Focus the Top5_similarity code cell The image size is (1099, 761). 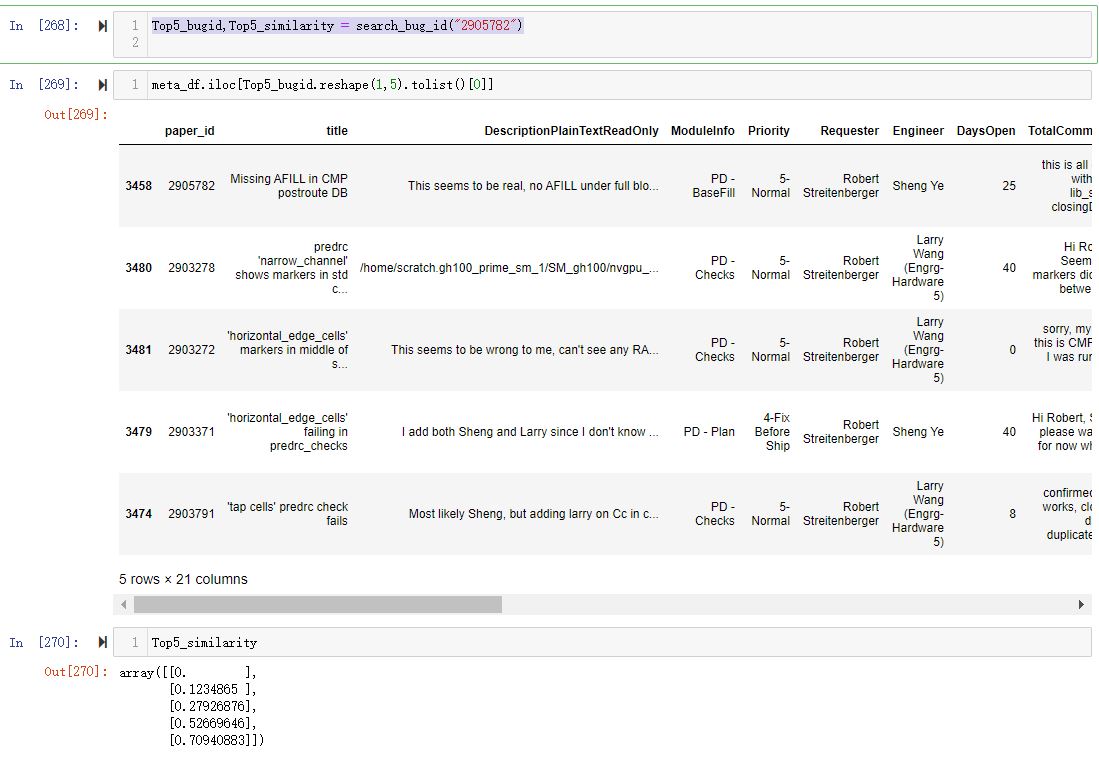pos(602,642)
